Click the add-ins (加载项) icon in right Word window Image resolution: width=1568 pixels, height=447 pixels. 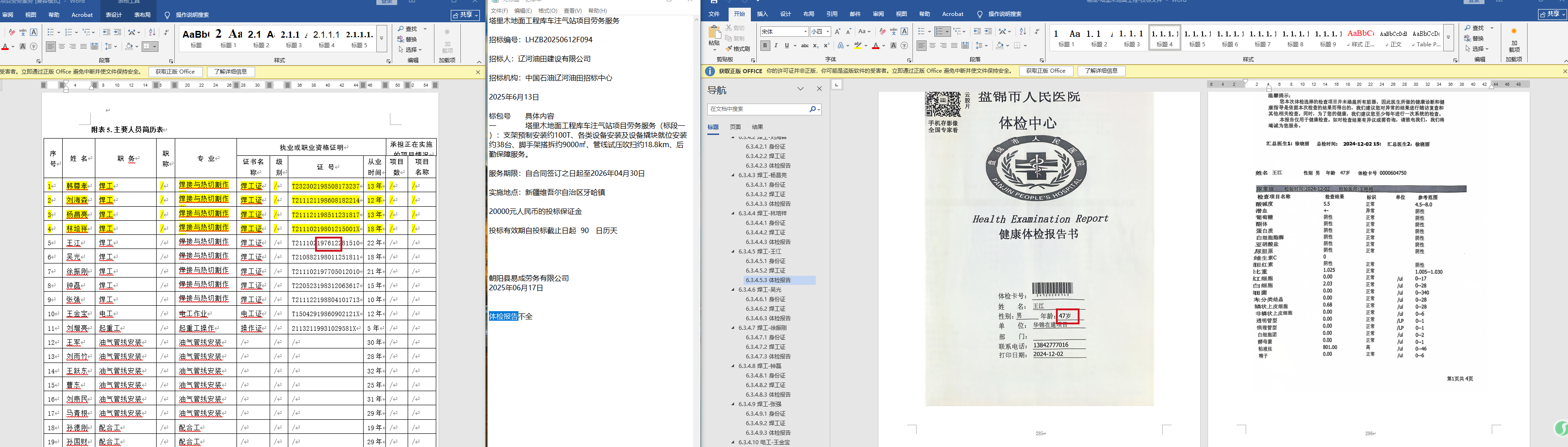[1514, 40]
